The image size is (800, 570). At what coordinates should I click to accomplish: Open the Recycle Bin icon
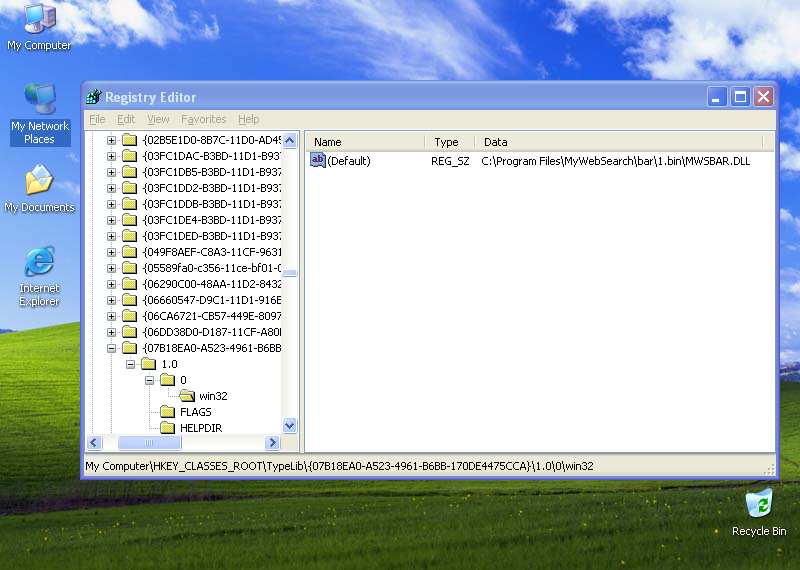pos(759,503)
